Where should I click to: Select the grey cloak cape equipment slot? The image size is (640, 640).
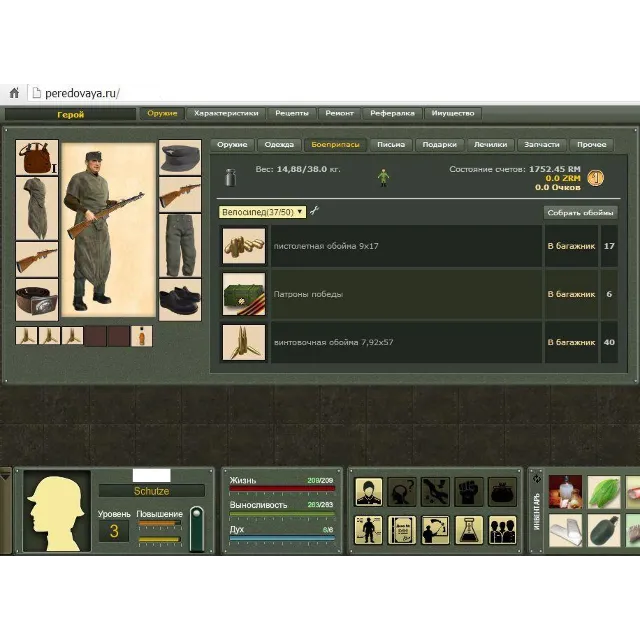[x=37, y=208]
